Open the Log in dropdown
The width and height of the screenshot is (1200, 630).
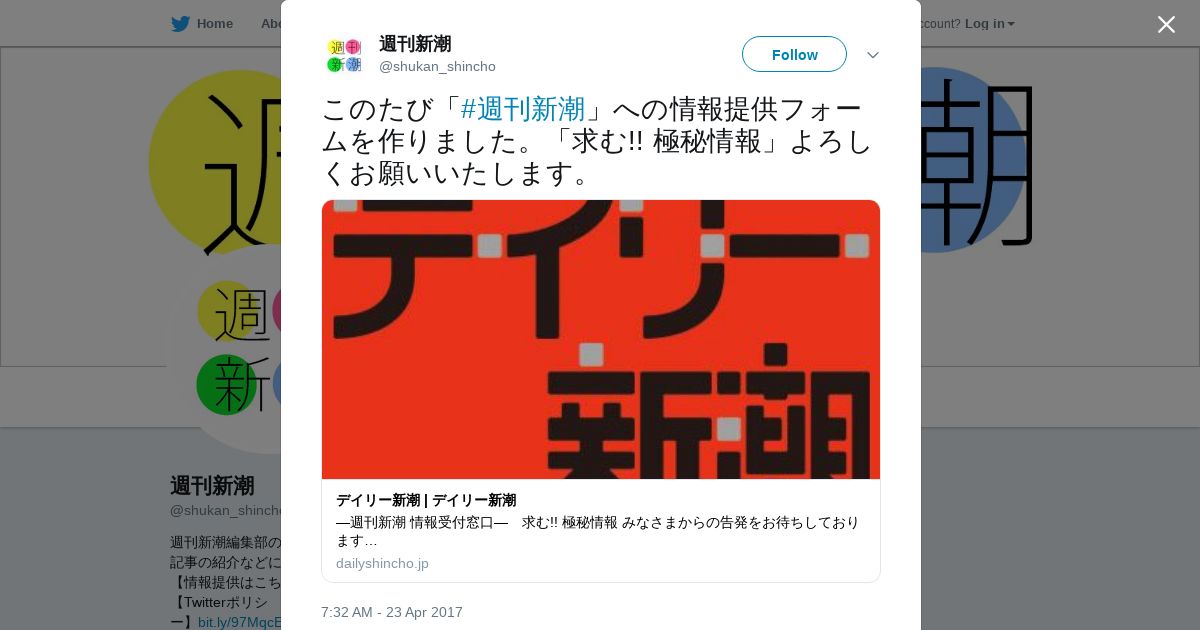tap(989, 24)
